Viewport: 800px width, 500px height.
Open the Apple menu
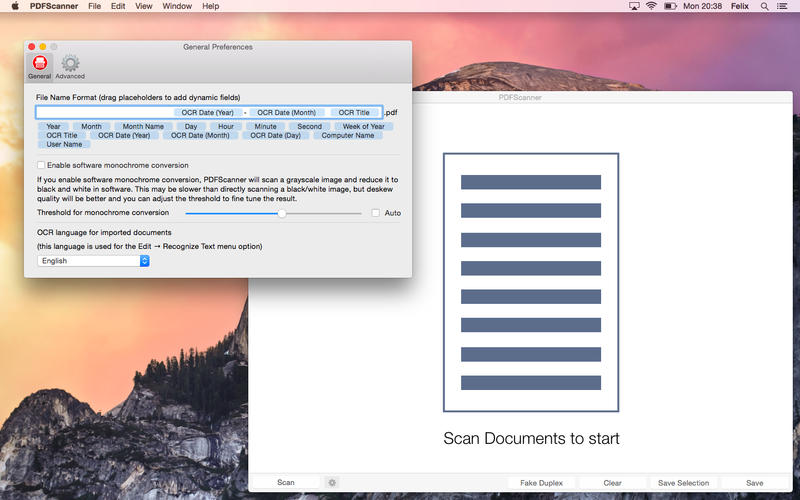click(14, 6)
